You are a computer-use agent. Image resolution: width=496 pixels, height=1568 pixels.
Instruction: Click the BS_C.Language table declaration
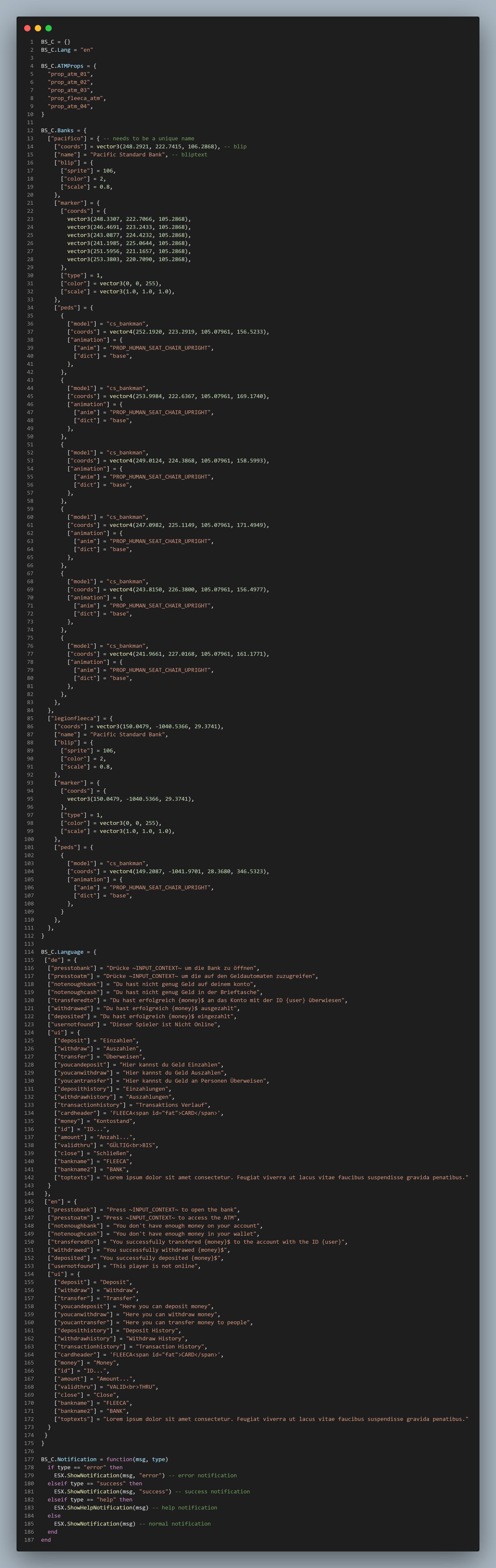[69, 952]
